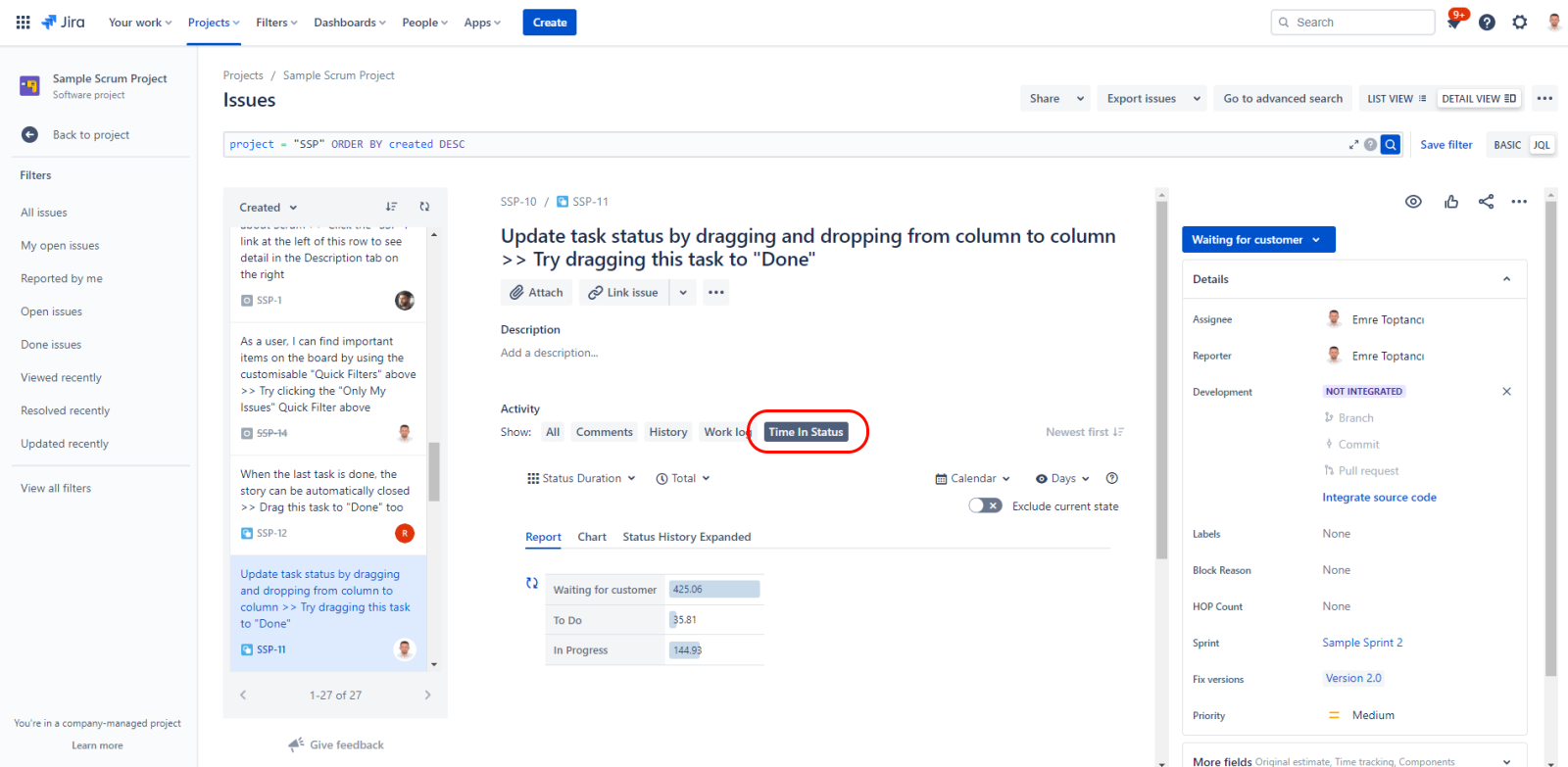Open the Waiting for customer status dropdown
1568x767 pixels.
coord(1257,240)
